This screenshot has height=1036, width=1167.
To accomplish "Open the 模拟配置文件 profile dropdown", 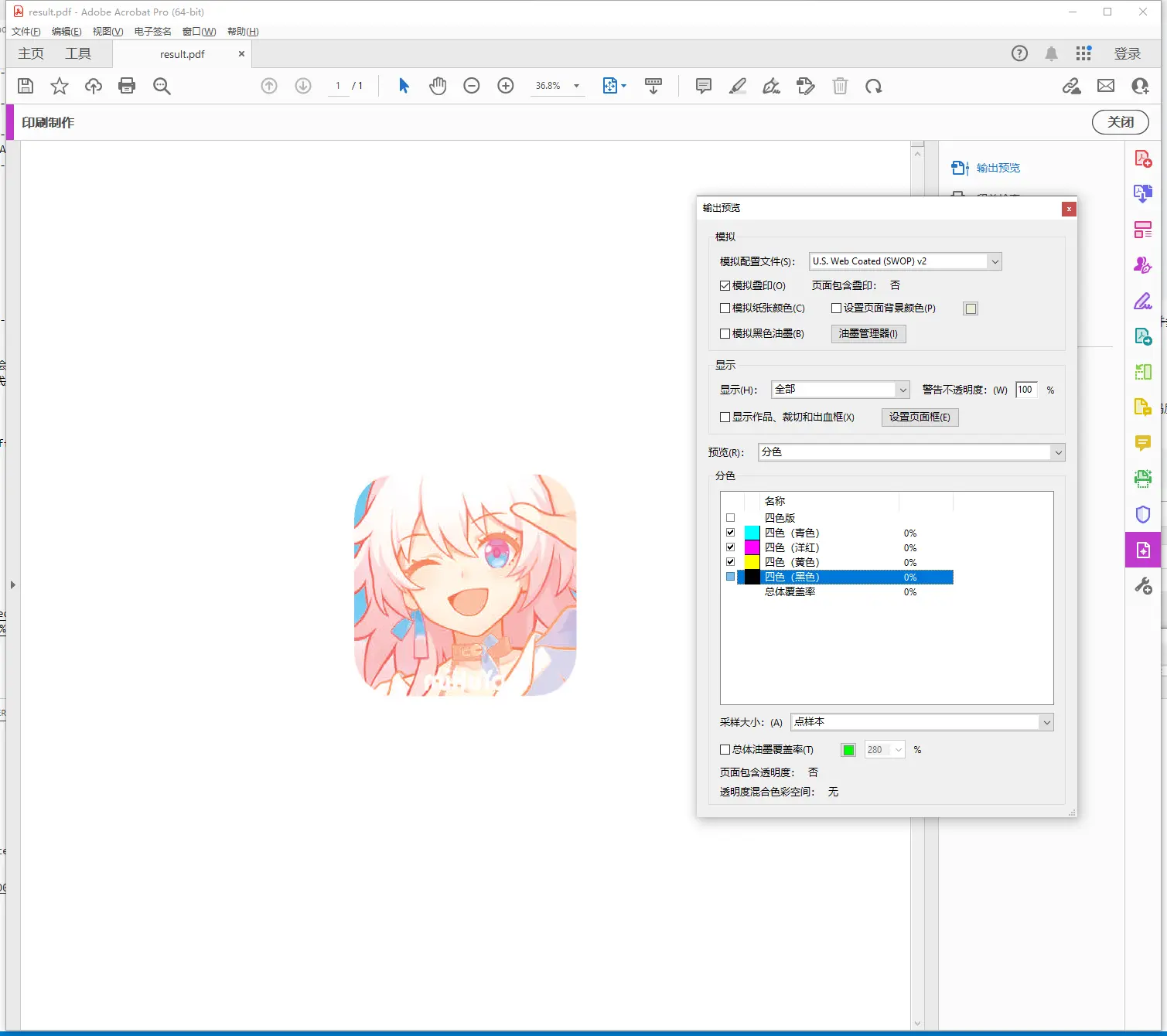I will pos(905,261).
